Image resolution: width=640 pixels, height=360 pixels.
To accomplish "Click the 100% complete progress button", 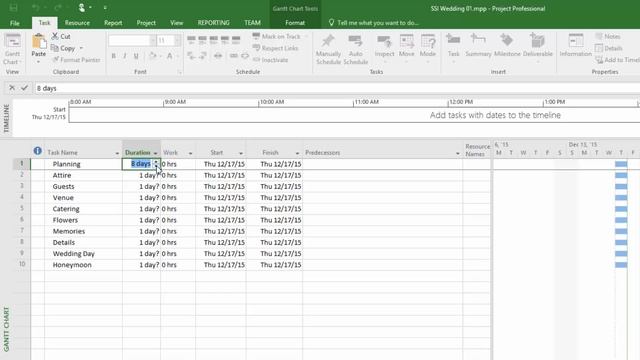I will point(236,40).
